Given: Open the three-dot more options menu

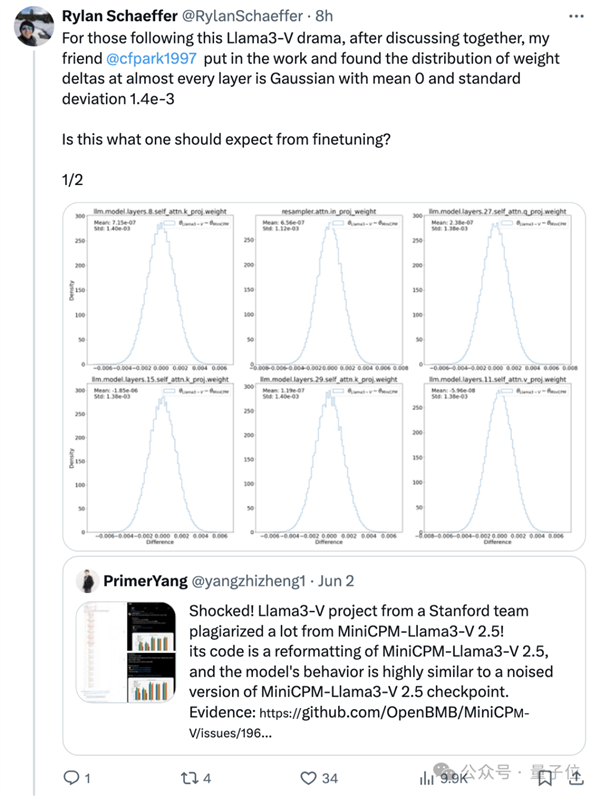Looking at the screenshot, I should [576, 17].
